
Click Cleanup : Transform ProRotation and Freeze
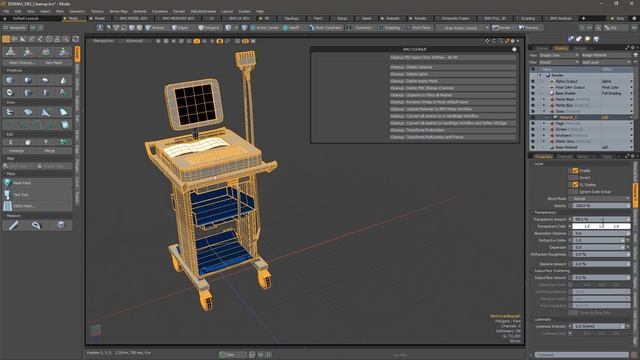[453, 137]
